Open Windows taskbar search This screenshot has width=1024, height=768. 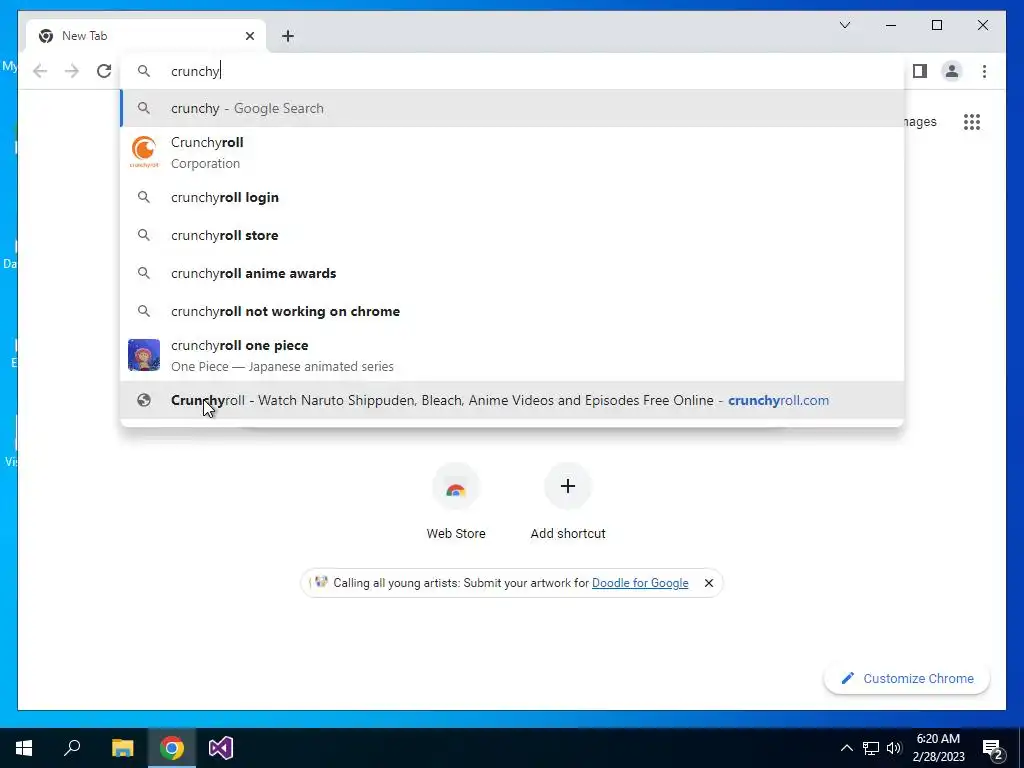pyautogui.click(x=72, y=748)
